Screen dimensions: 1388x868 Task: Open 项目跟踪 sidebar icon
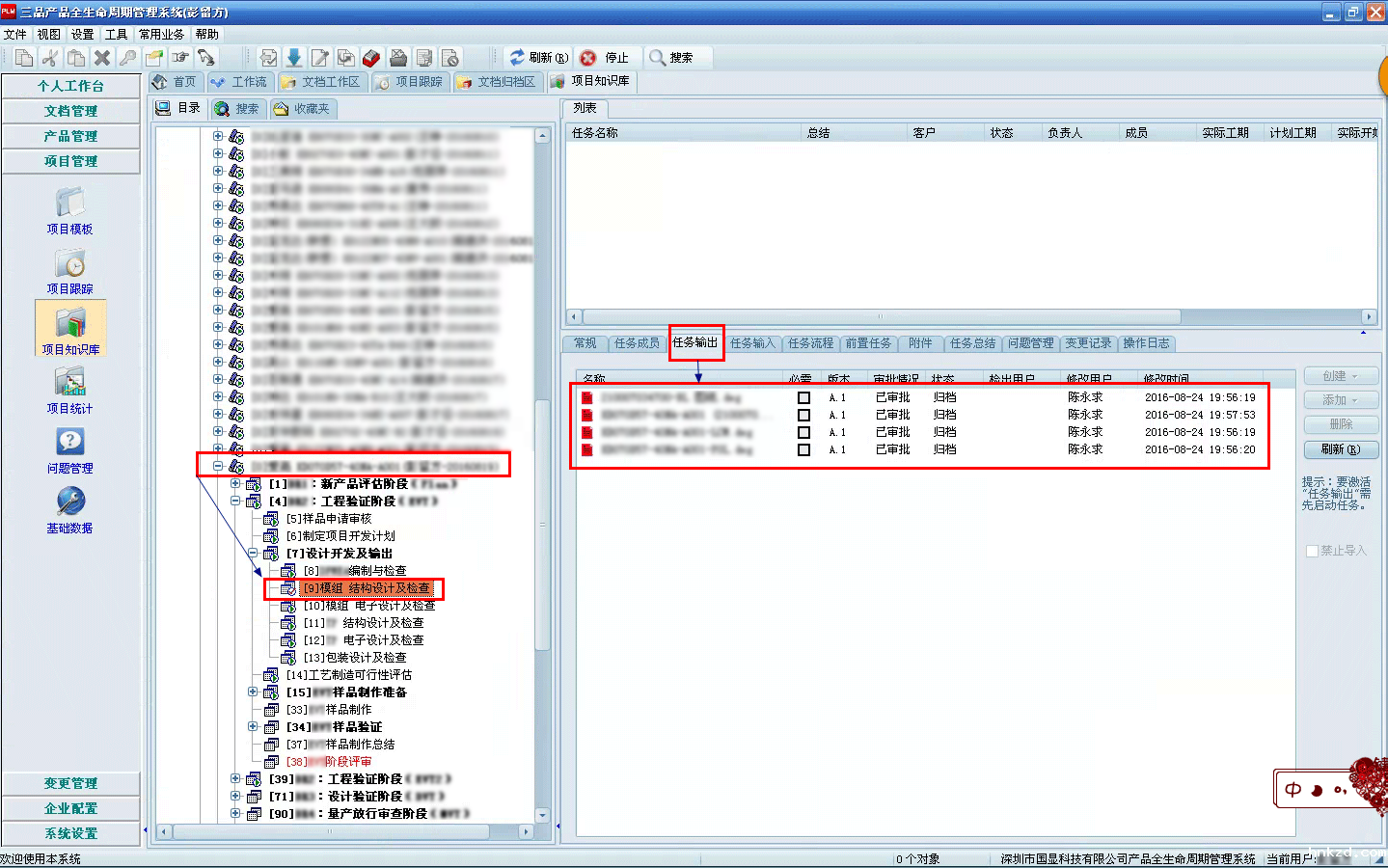pyautogui.click(x=69, y=263)
